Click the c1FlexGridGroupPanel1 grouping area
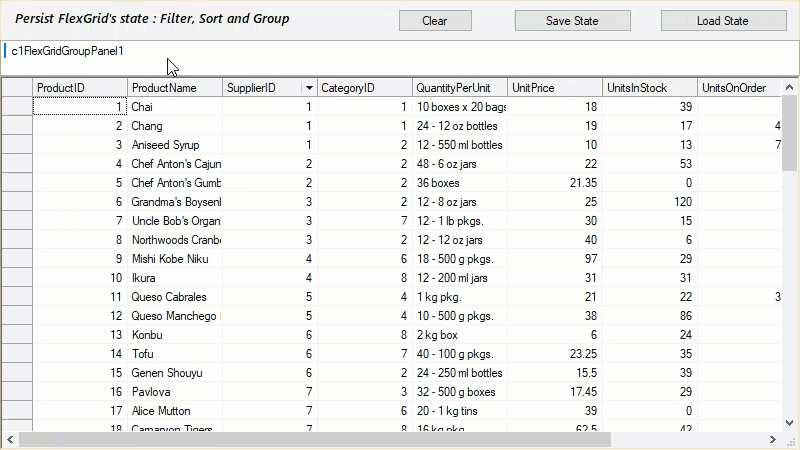Image resolution: width=800 pixels, height=450 pixels. coord(400,58)
